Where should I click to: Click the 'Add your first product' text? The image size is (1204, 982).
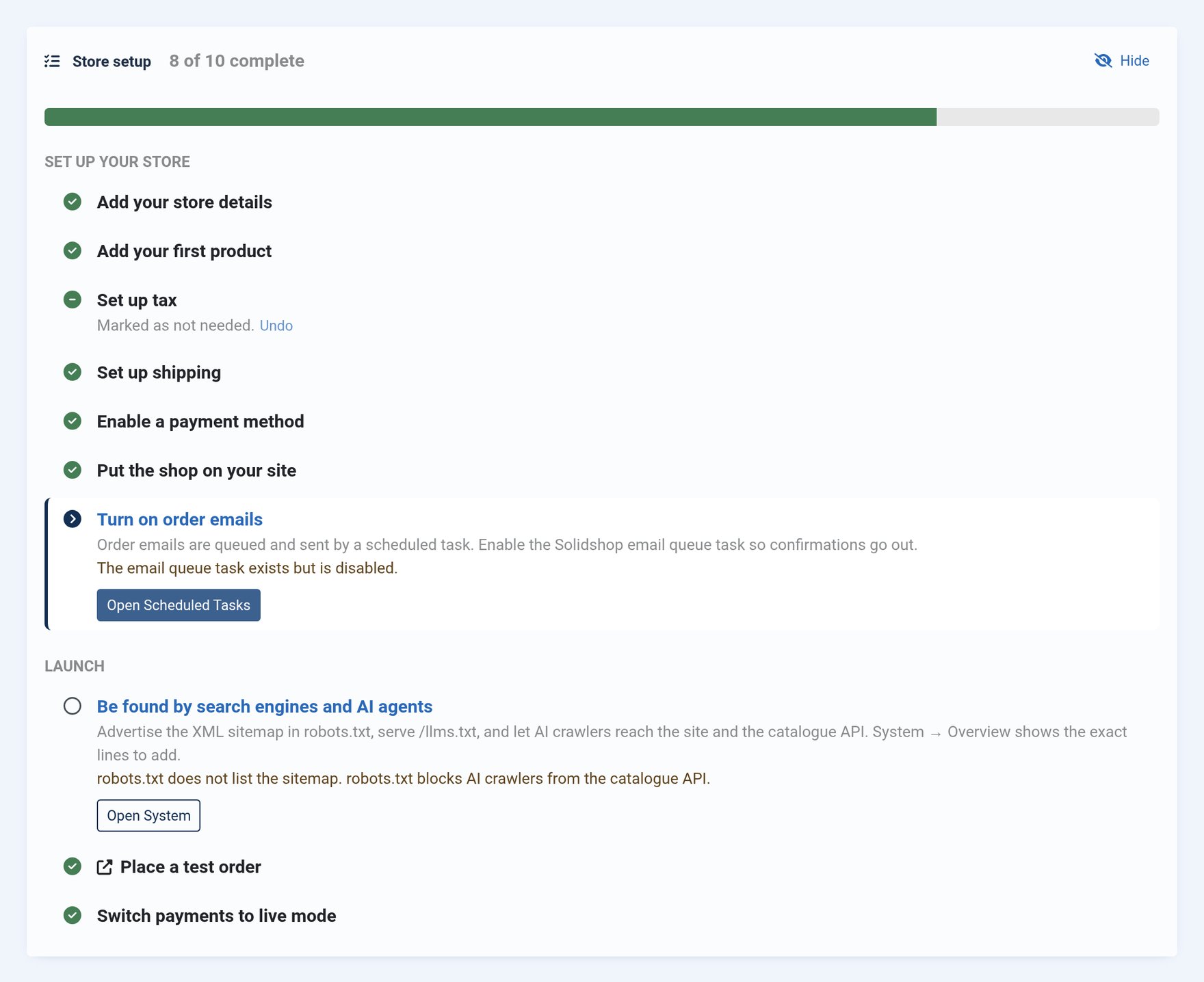coord(184,252)
